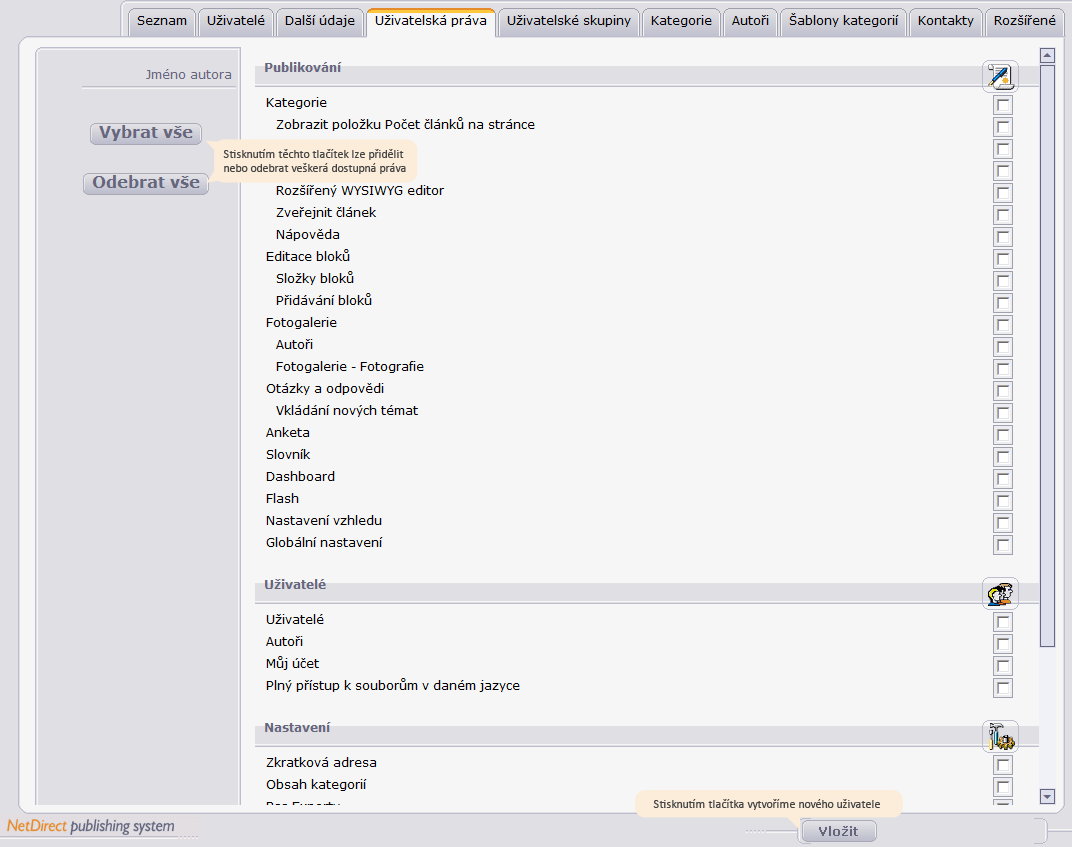Screen dimensions: 1072x847
Task: Go to the Seznam tab
Action: point(162,21)
